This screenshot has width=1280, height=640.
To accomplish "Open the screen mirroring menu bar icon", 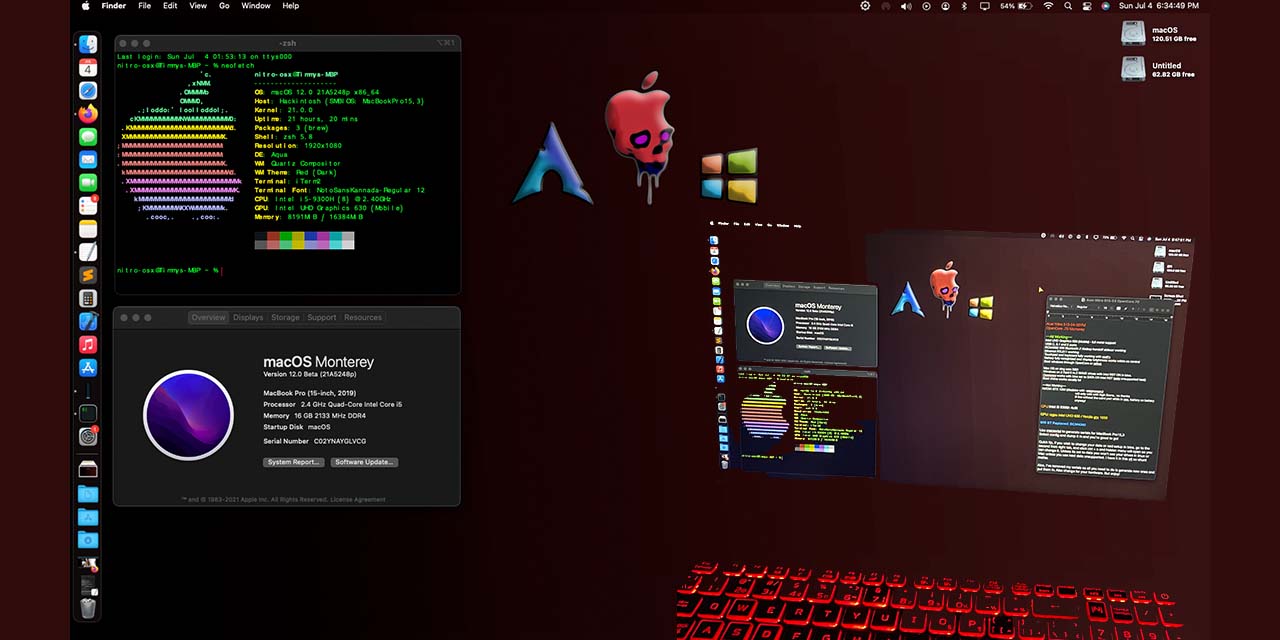I will pos(984,6).
